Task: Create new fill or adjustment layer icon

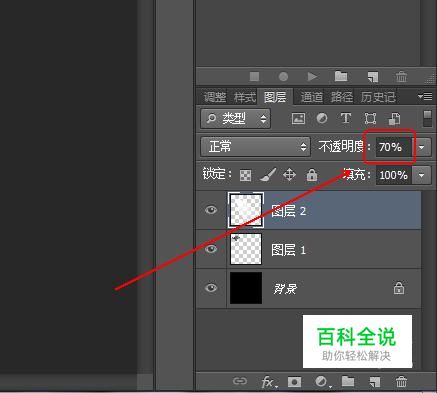Action: coord(322,382)
